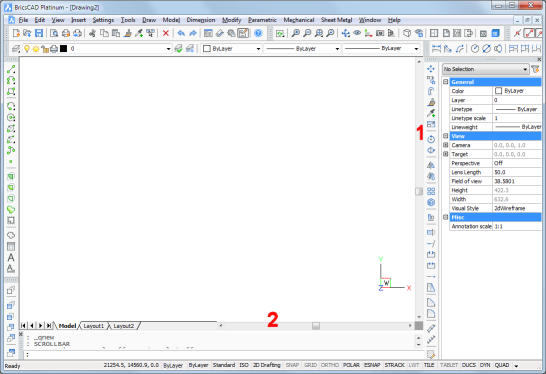The image size is (546, 374).
Task: Open the ByLayer color swatch dropdown
Action: [x=232, y=49]
